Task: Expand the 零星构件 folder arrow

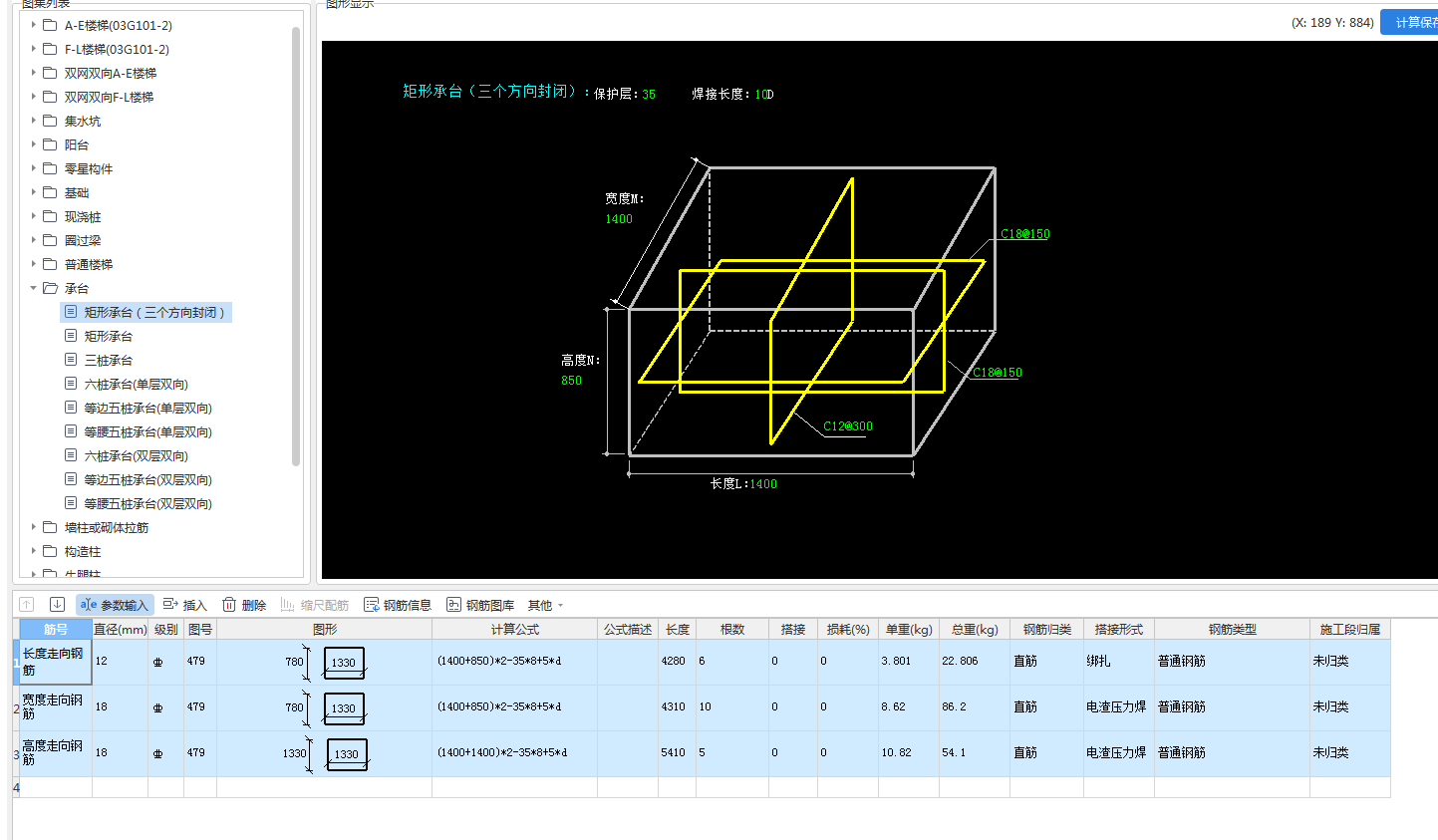Action: tap(34, 168)
